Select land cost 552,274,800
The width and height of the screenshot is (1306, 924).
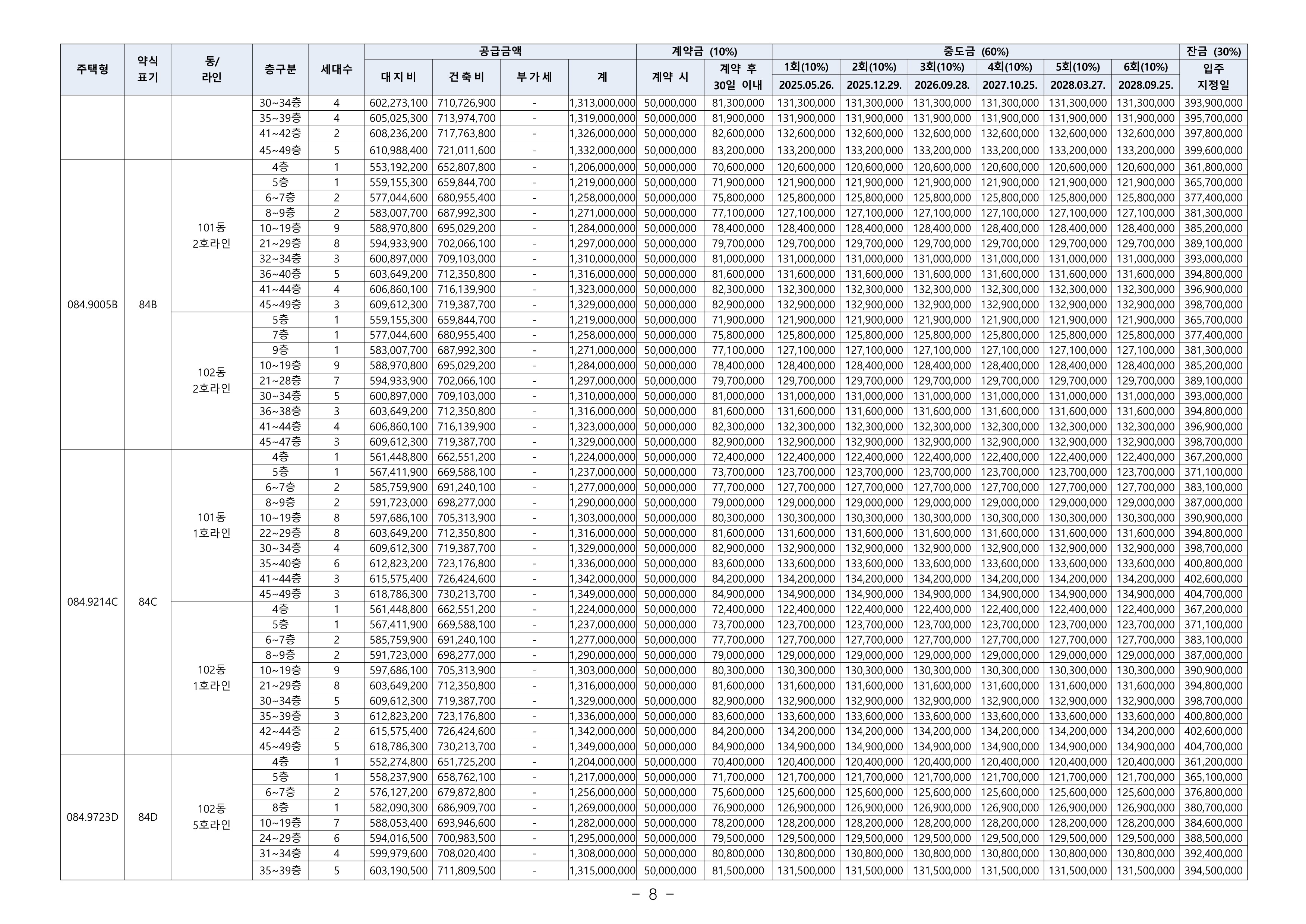(x=399, y=762)
